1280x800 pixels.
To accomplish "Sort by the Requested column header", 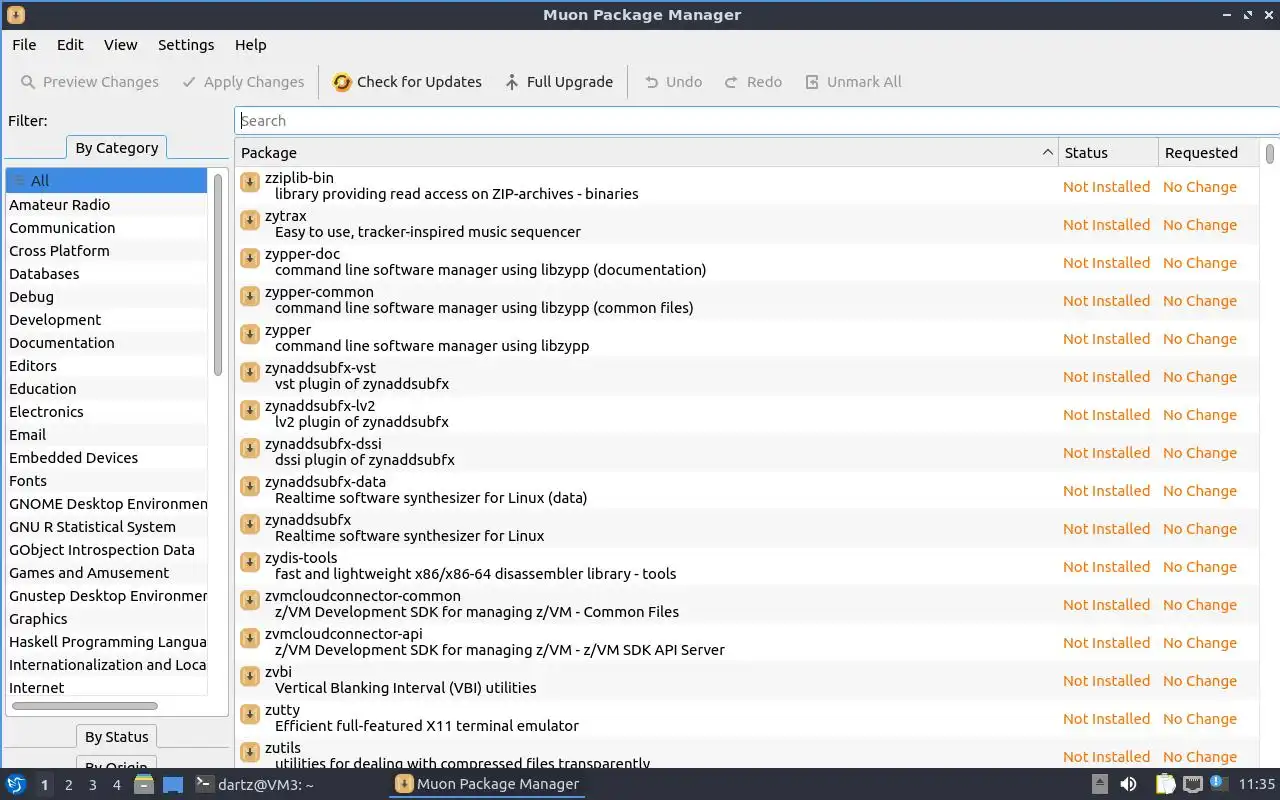I will (1208, 153).
